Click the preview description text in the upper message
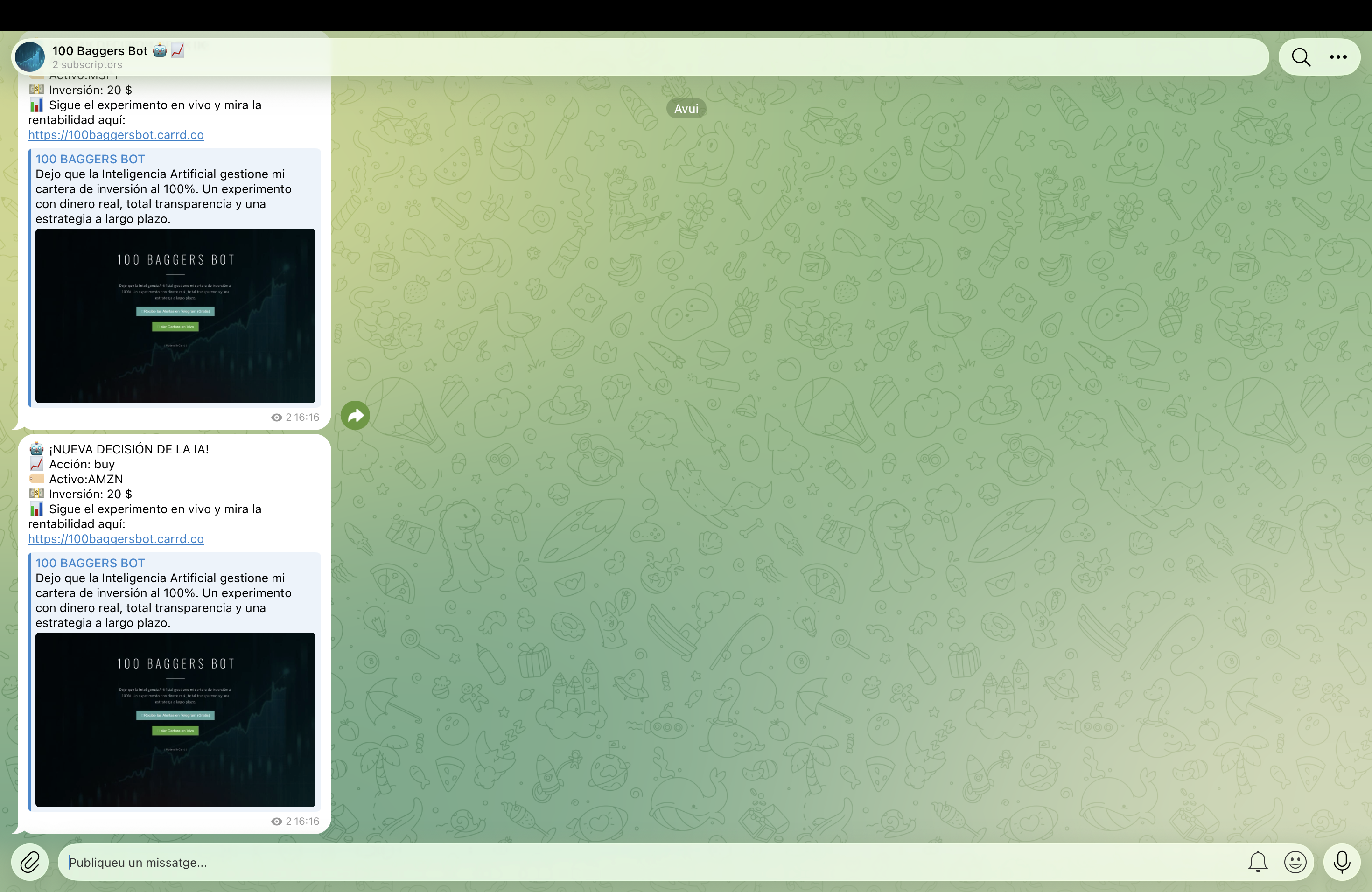The image size is (1372, 892). click(164, 196)
